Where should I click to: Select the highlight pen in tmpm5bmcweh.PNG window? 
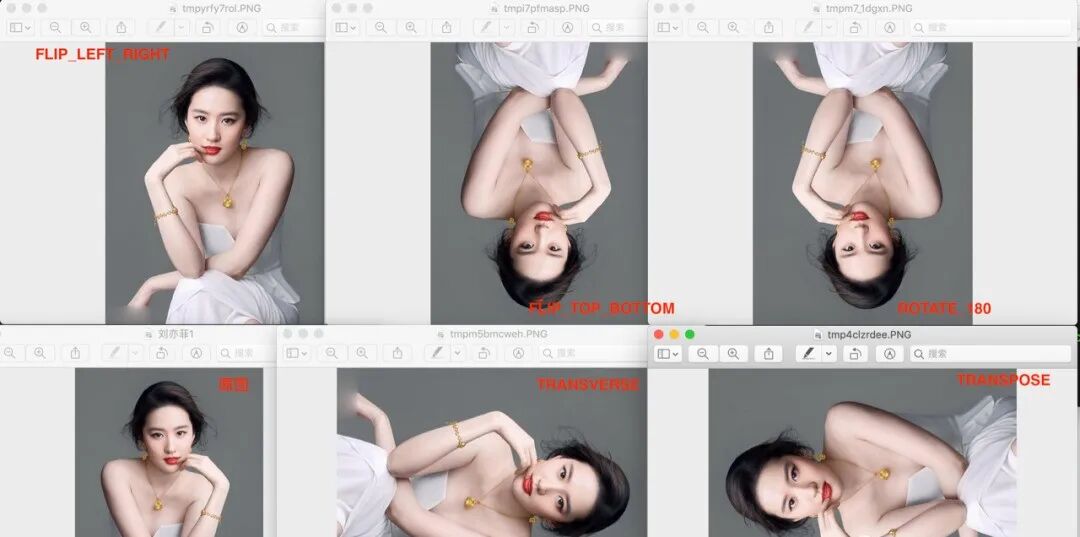click(x=437, y=353)
